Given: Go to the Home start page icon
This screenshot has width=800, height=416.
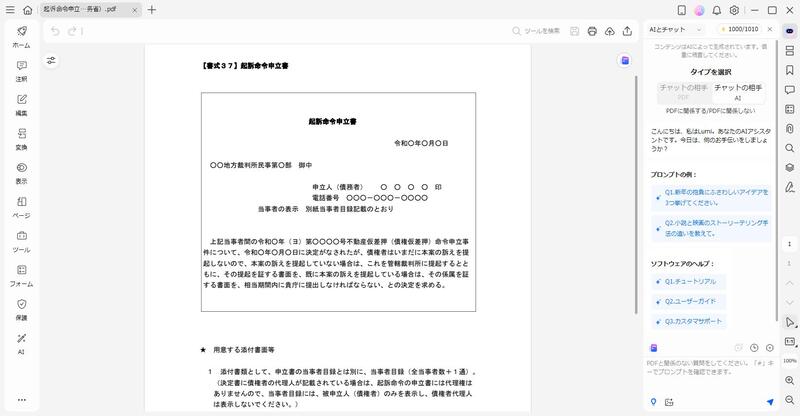Looking at the screenshot, I should [28, 10].
